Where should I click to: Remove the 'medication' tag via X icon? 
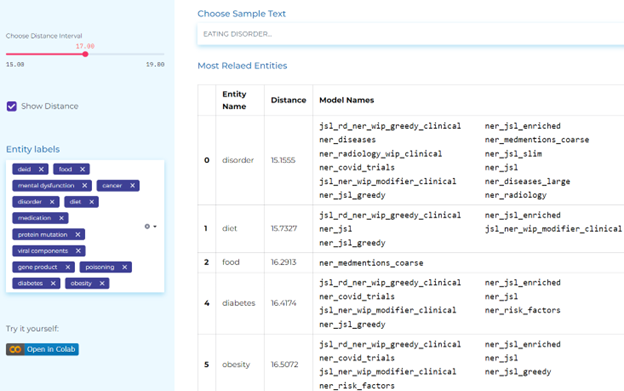point(61,218)
